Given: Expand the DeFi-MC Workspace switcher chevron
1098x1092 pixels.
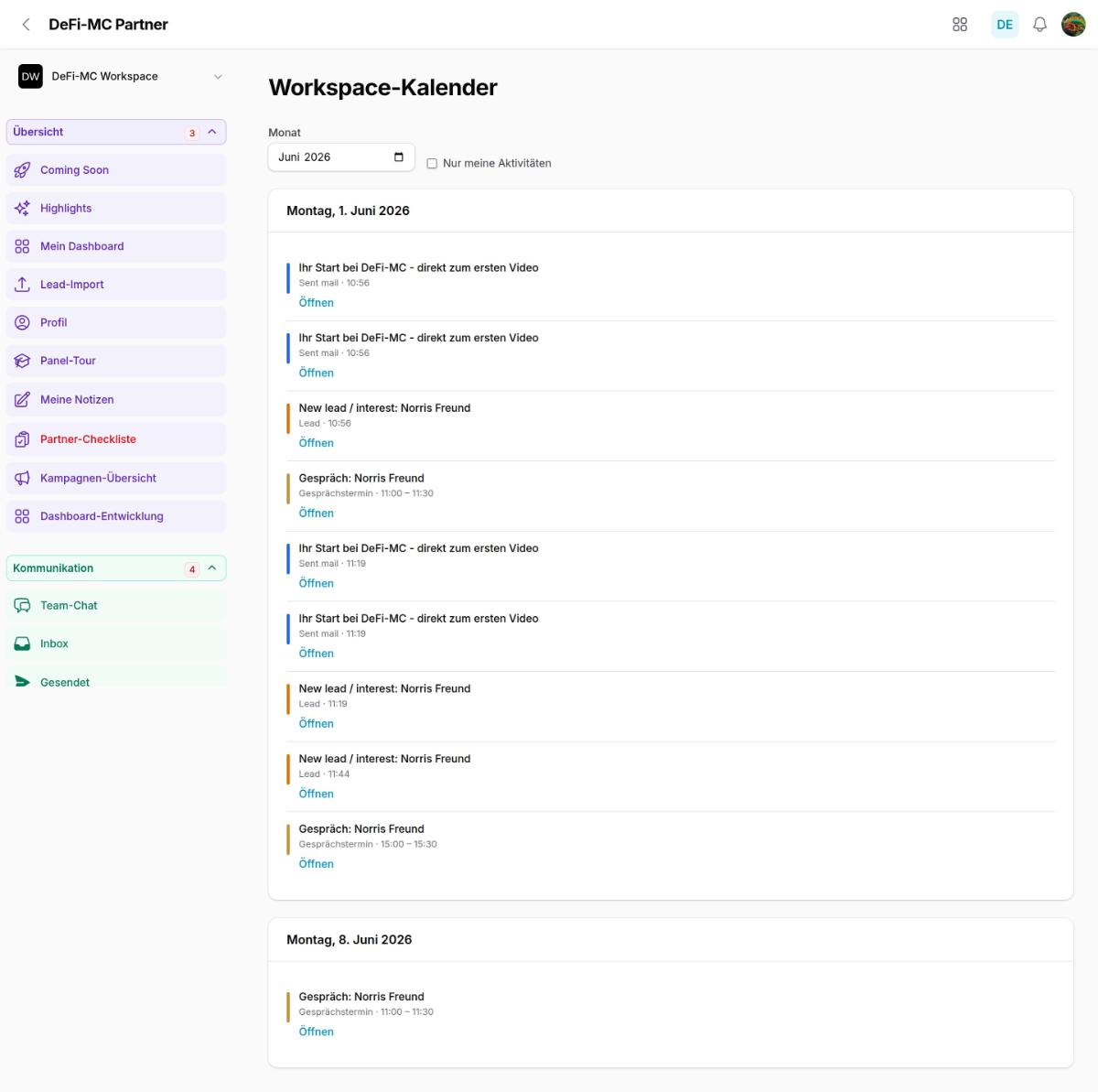Looking at the screenshot, I should pyautogui.click(x=218, y=77).
